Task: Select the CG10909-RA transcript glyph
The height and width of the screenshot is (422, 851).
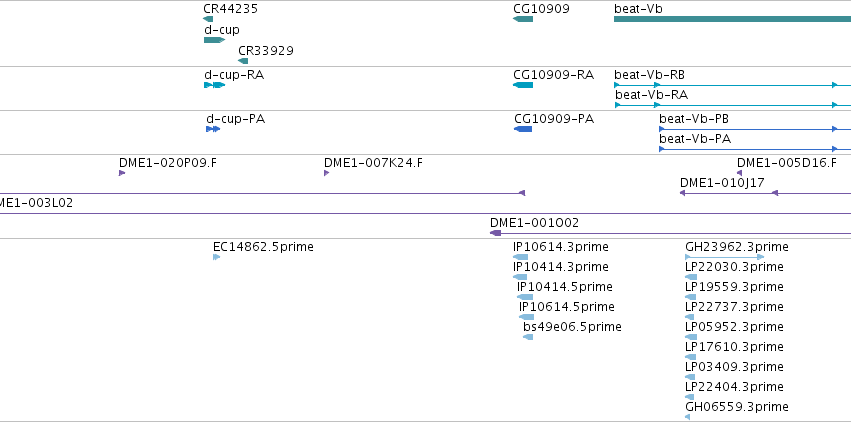Action: (523, 85)
